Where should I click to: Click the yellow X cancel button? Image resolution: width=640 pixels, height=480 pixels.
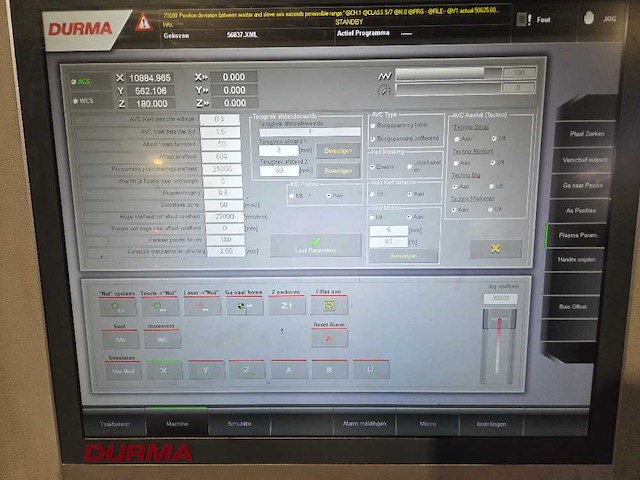496,249
